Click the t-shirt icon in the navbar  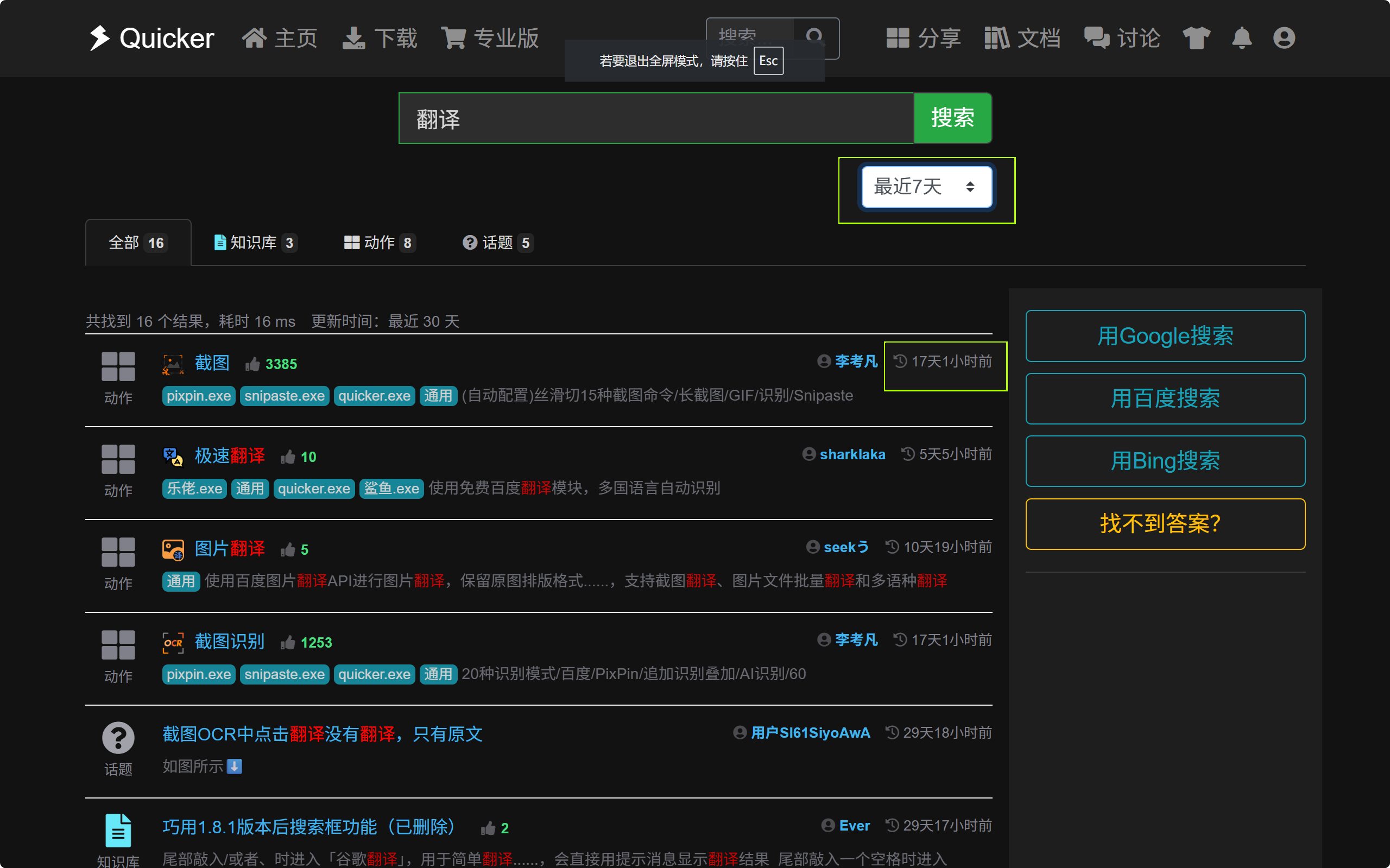pyautogui.click(x=1196, y=38)
